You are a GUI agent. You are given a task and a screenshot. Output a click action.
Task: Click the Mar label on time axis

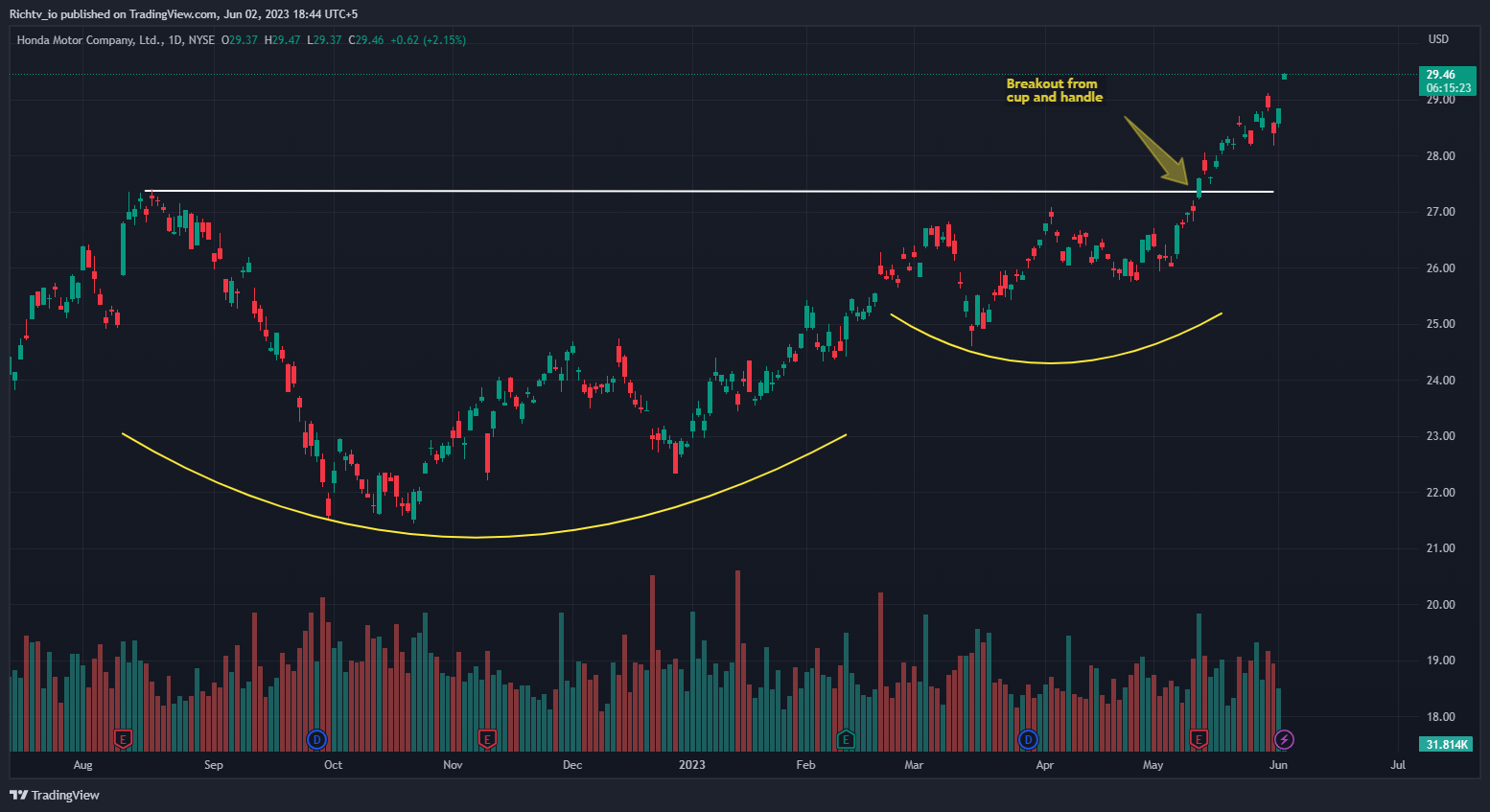tap(914, 765)
